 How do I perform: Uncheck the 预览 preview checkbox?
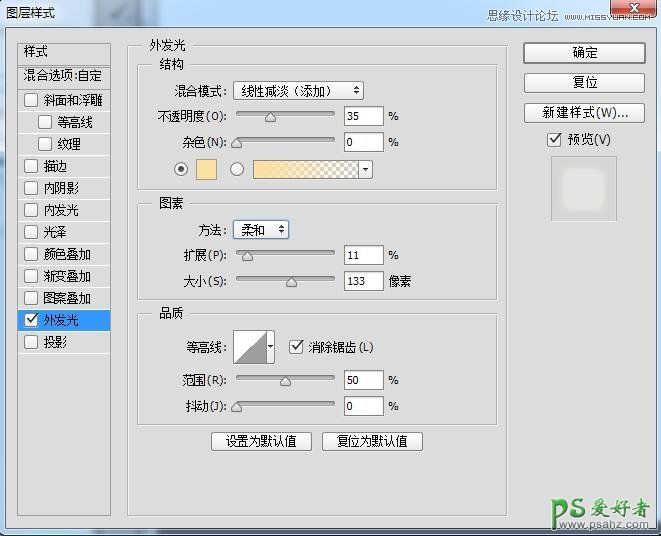click(555, 140)
